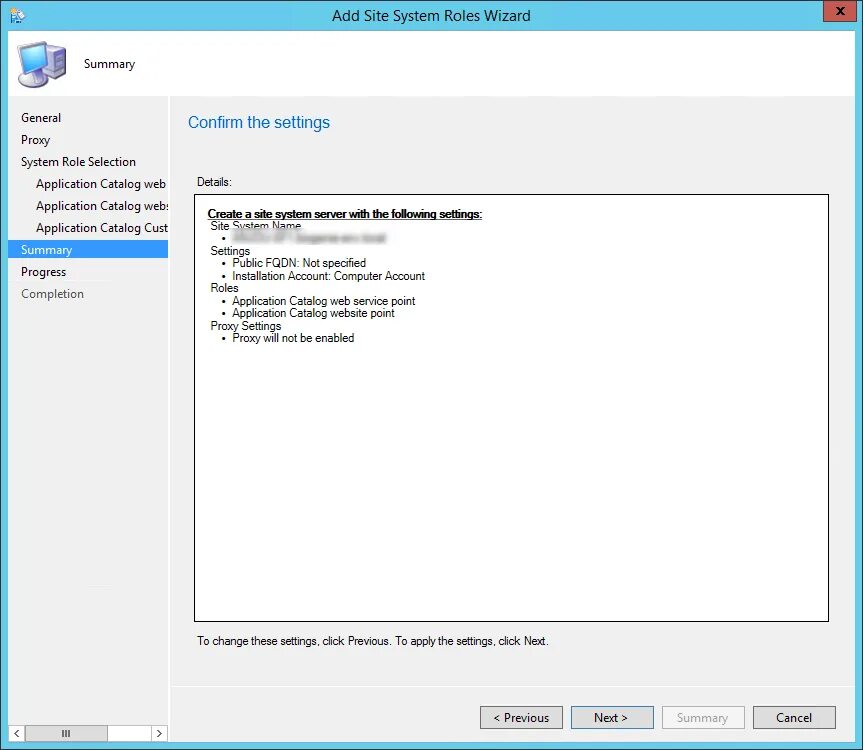Screen dimensions: 863x750
Task: Select the second Application Catalog website step
Action: (x=100, y=205)
